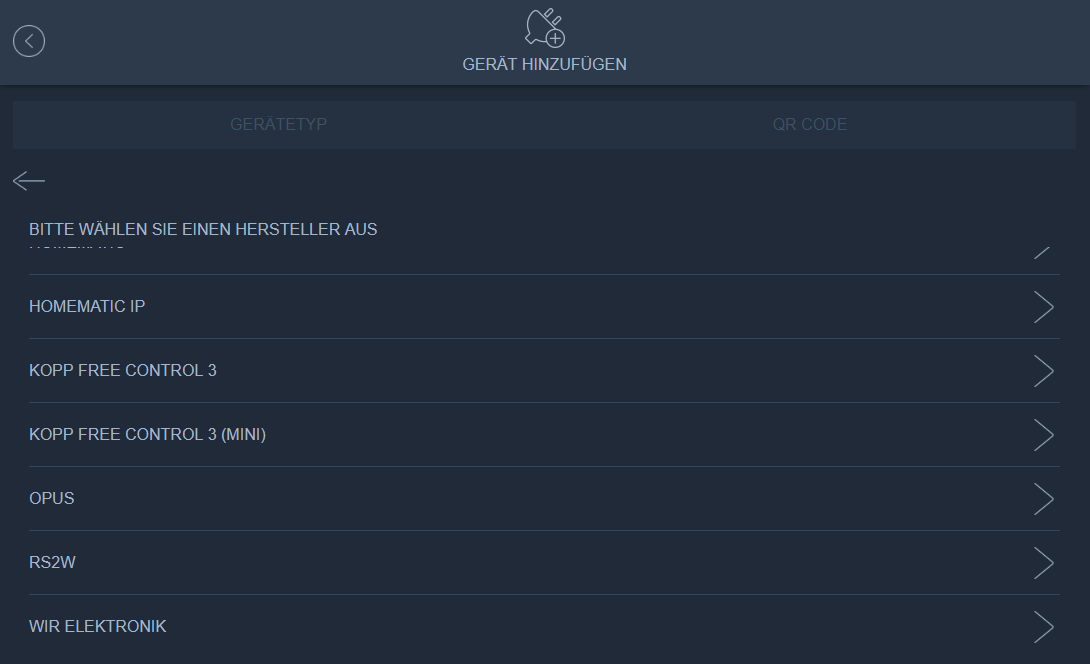
Task: Click the plug with plus icon
Action: 545,28
